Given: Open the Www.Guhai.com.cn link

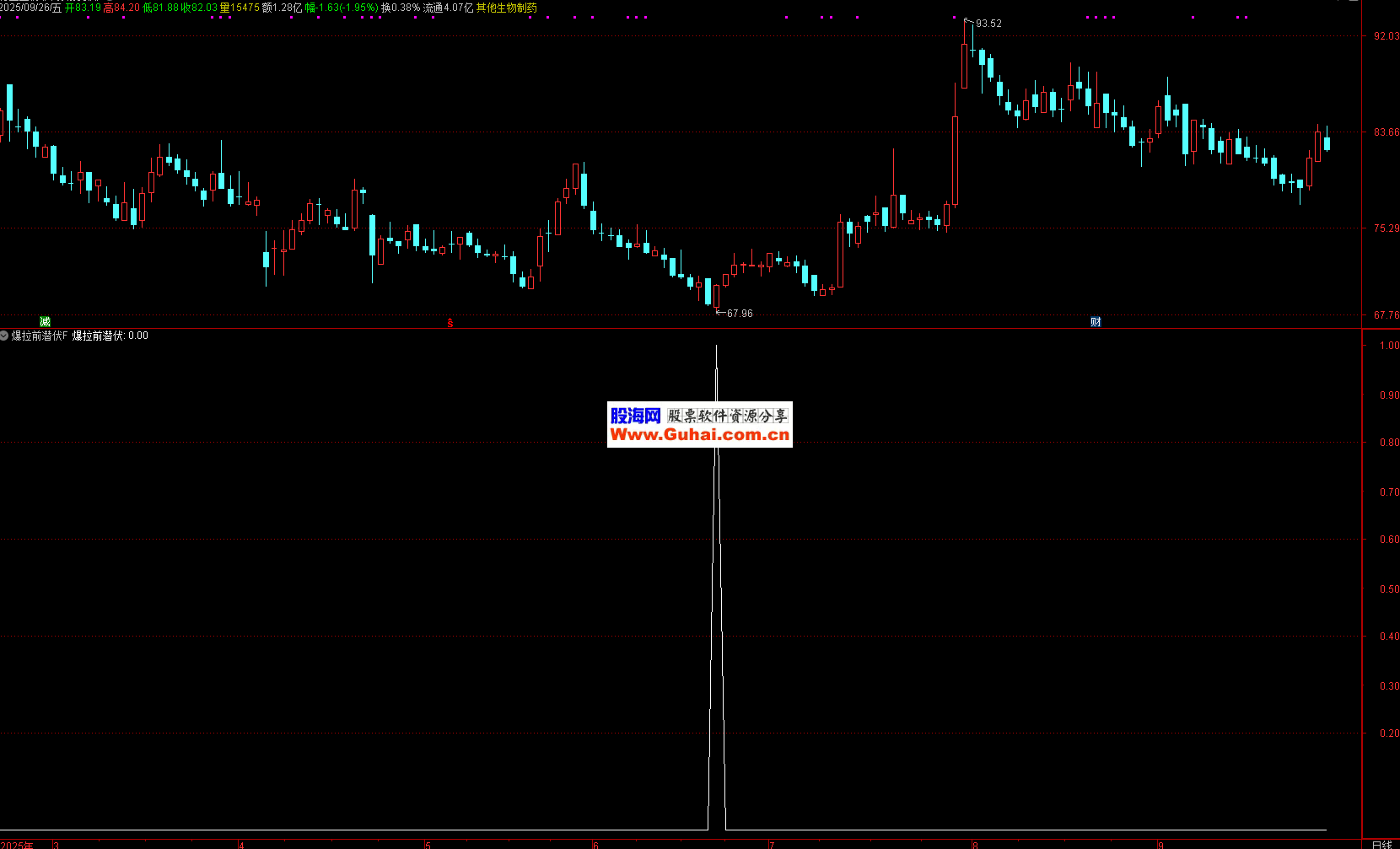Looking at the screenshot, I should click(x=700, y=435).
